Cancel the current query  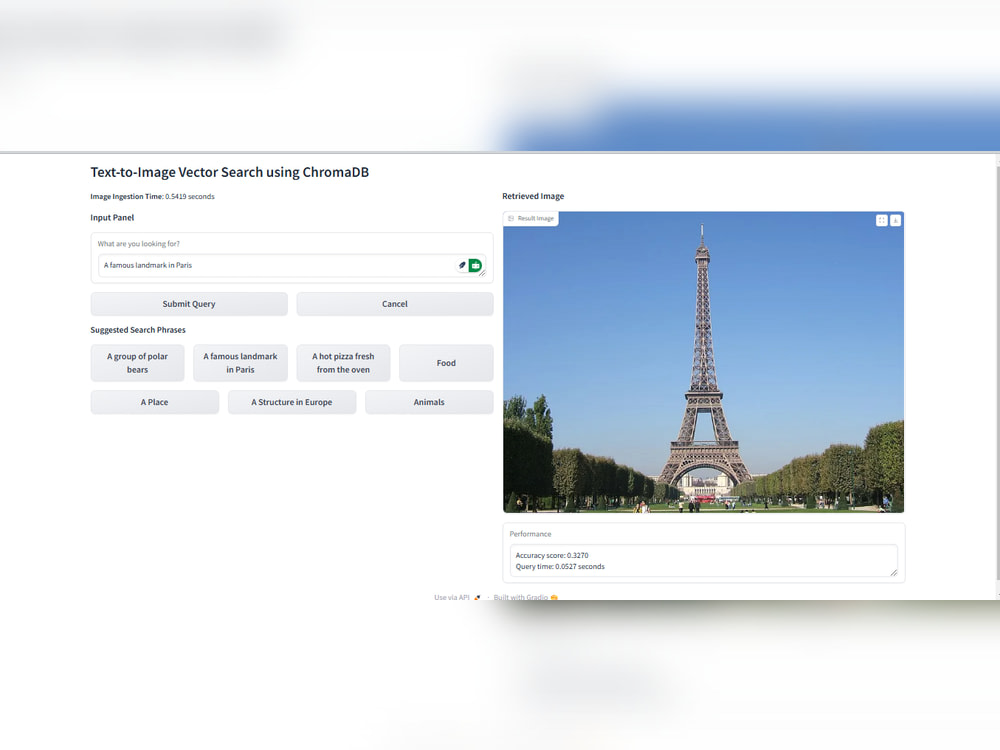(x=395, y=304)
